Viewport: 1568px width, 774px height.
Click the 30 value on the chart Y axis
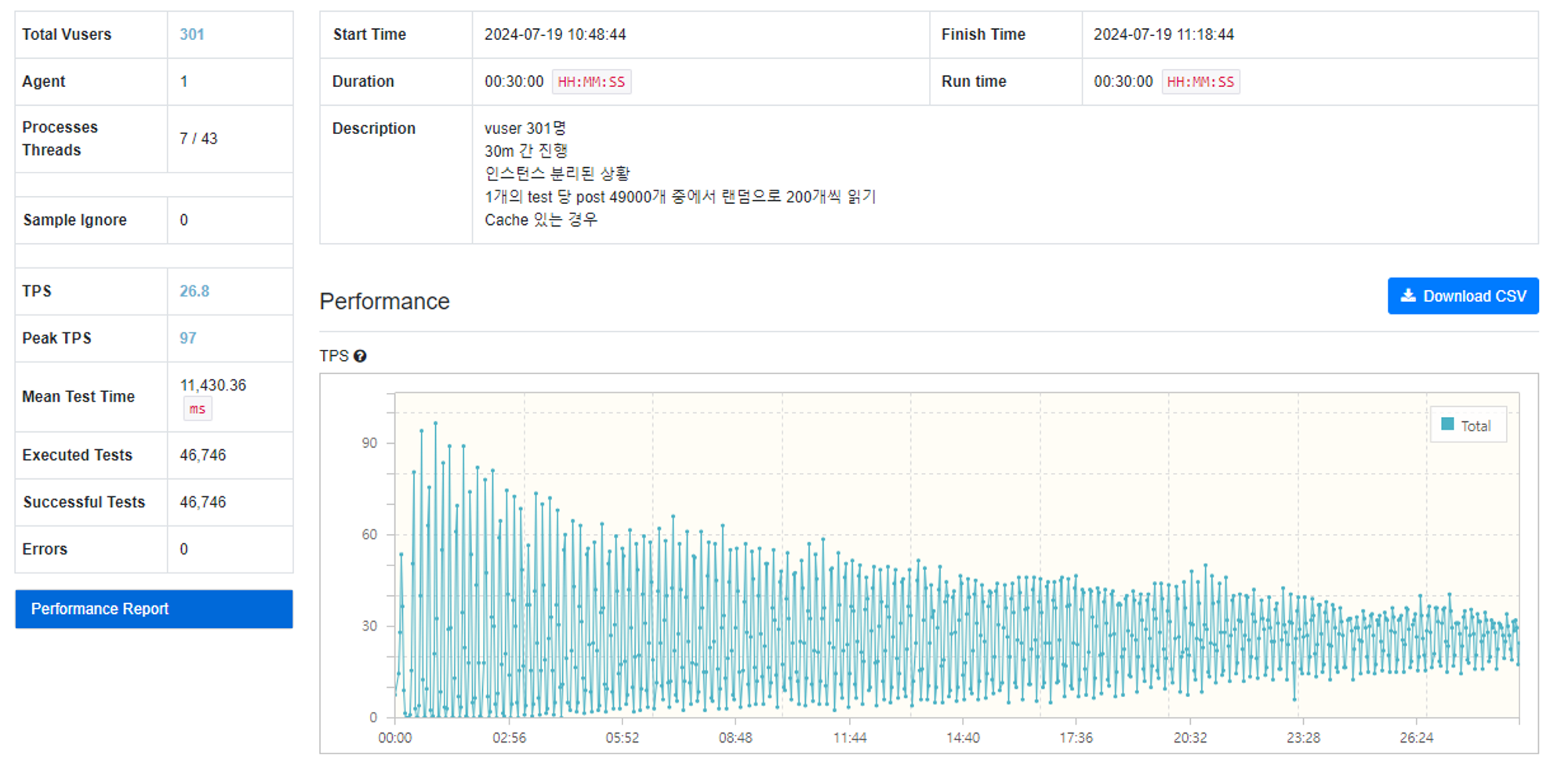pos(369,626)
